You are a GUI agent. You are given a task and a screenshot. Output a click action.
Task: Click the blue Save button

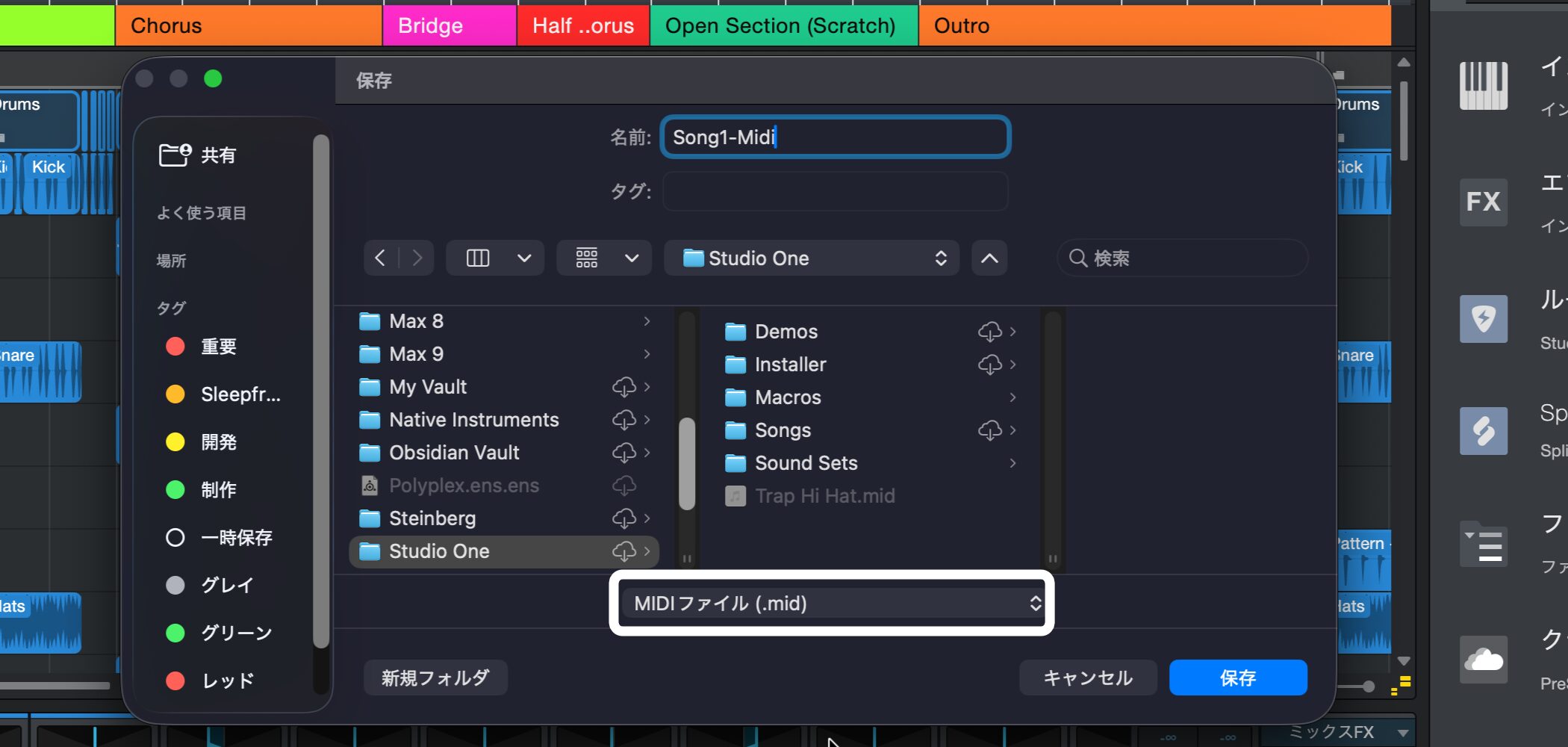pyautogui.click(x=1237, y=678)
